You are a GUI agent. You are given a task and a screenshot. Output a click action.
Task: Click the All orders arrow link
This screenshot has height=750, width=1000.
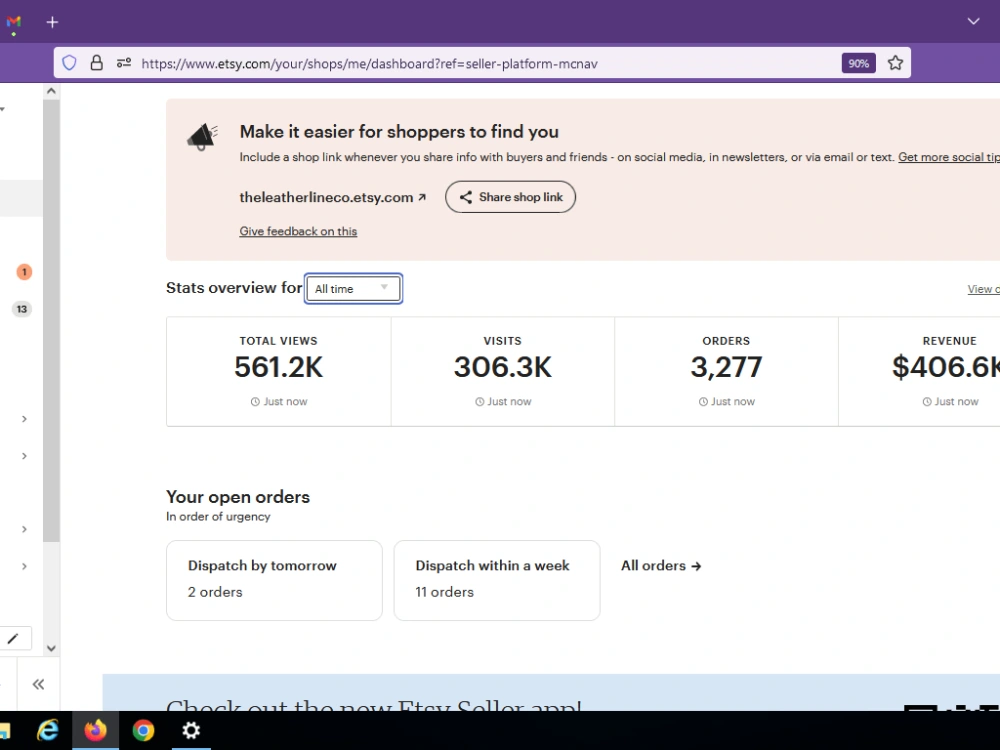pyautogui.click(x=661, y=566)
